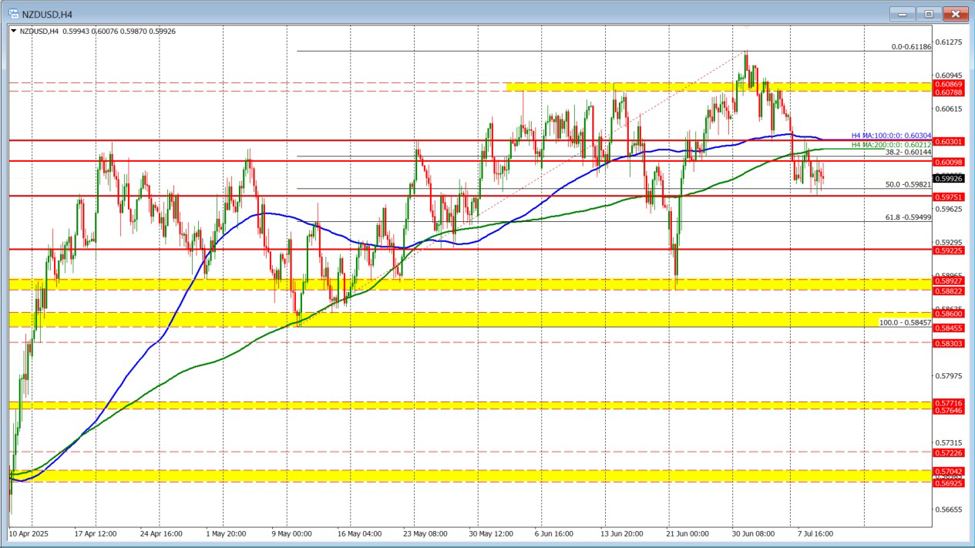Click the red price tag 0.58927

click(949, 281)
